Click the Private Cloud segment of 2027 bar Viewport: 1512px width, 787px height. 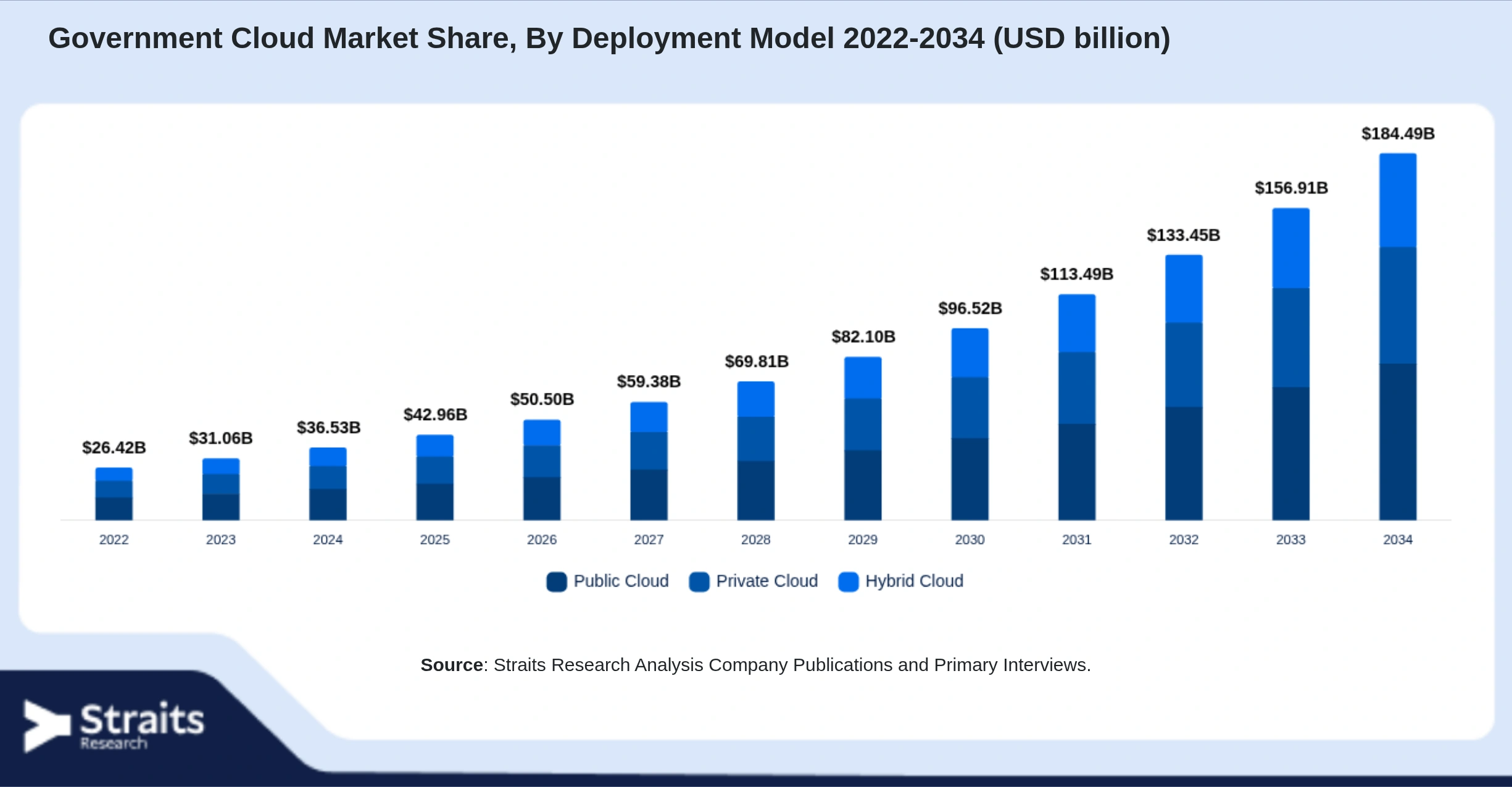click(649, 451)
